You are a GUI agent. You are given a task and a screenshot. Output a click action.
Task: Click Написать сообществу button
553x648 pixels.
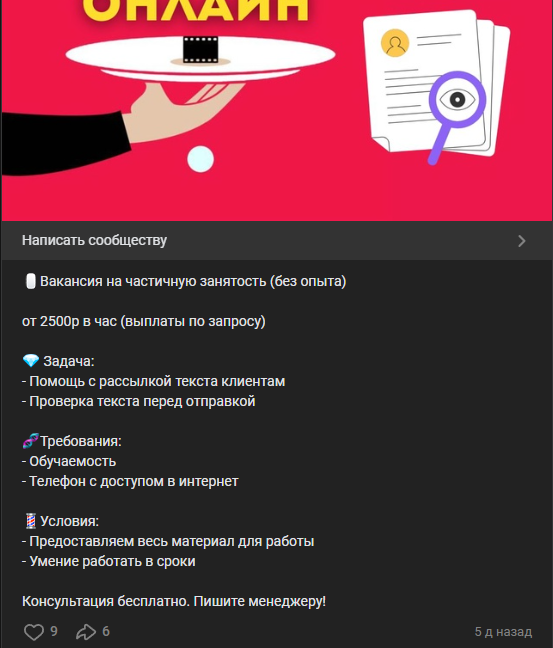pyautogui.click(x=276, y=241)
